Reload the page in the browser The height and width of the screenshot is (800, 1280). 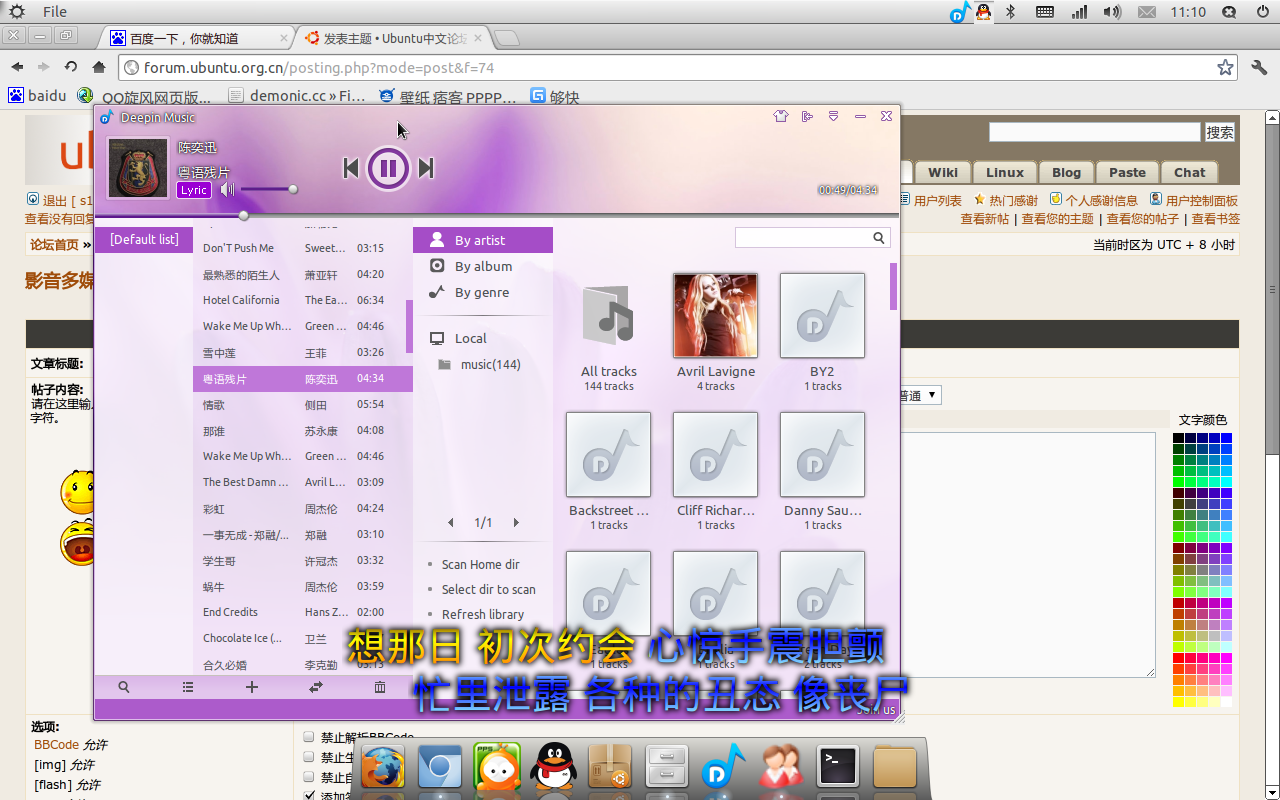(71, 67)
